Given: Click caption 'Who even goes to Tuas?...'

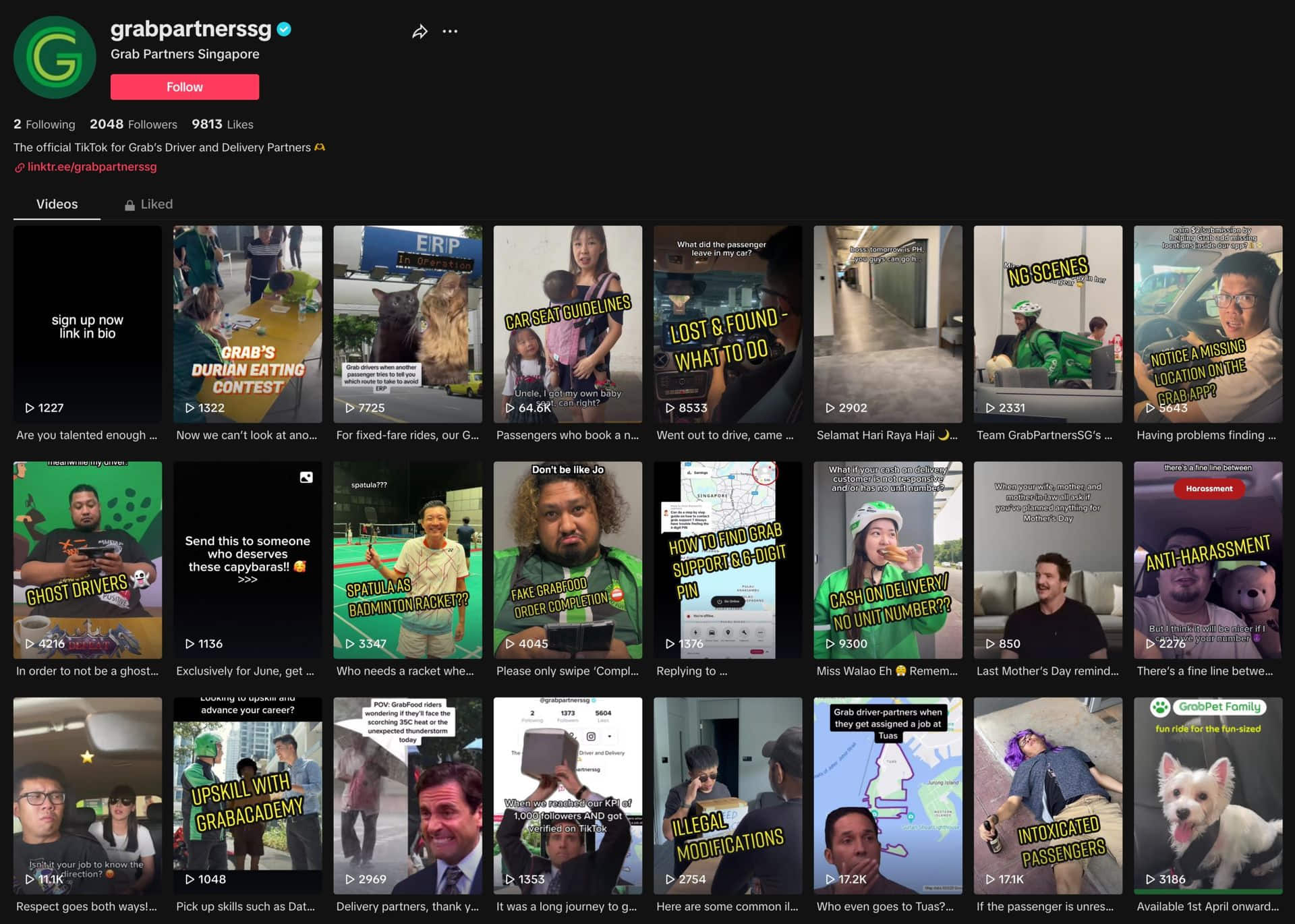Looking at the screenshot, I should (885, 907).
